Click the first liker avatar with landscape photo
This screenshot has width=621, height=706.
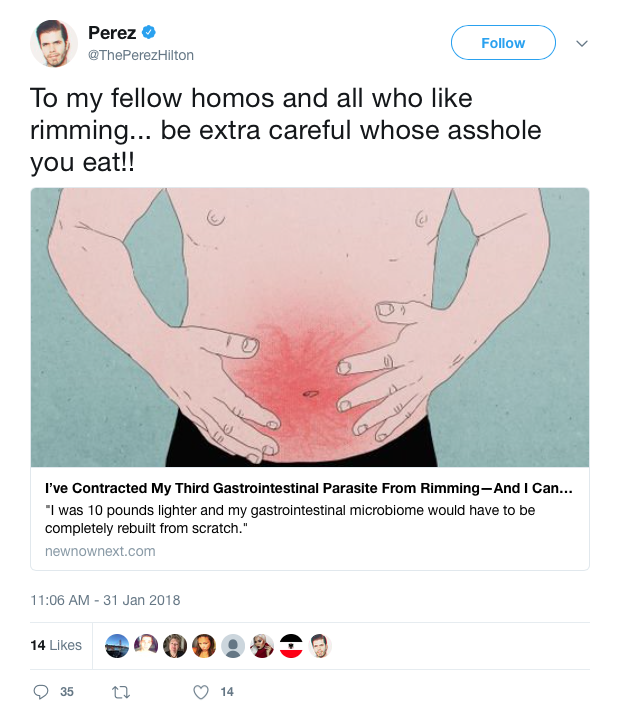[117, 646]
